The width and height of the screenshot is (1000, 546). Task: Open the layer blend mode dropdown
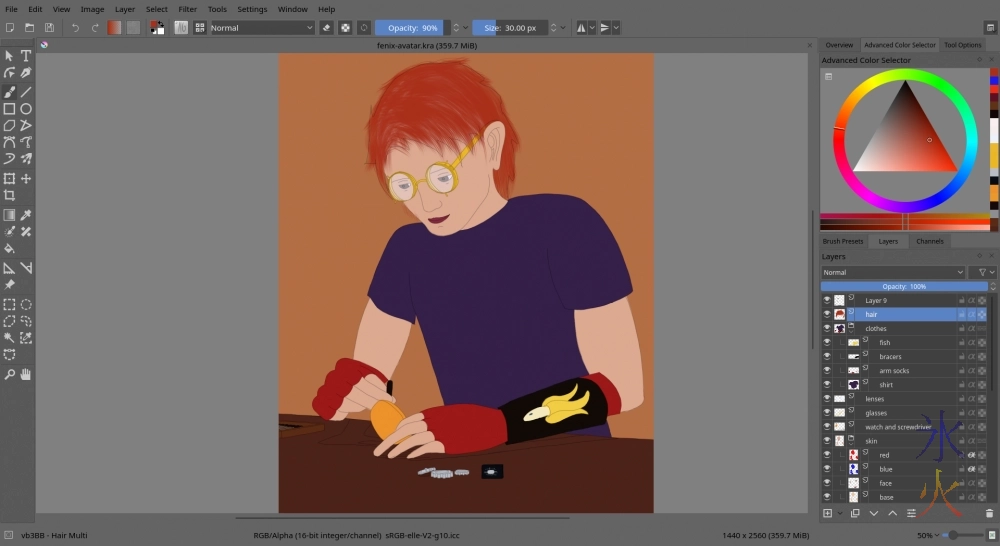click(x=893, y=272)
